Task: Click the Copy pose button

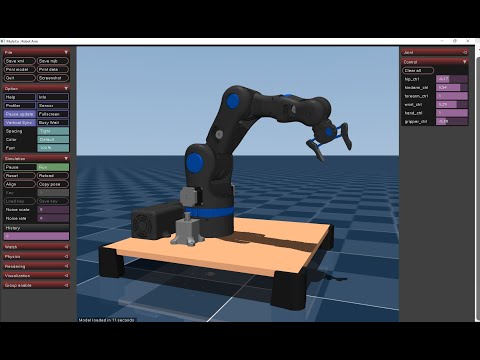Action: [53, 184]
